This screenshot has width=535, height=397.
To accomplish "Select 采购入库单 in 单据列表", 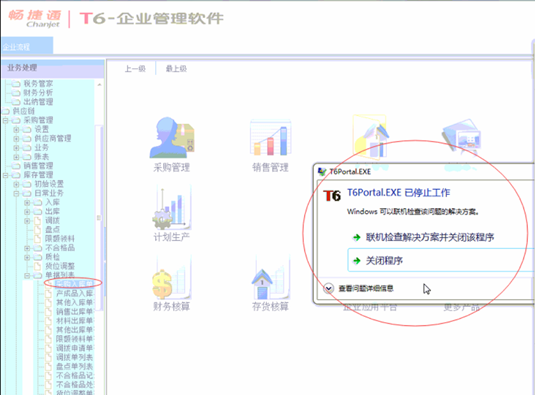I will (74, 284).
